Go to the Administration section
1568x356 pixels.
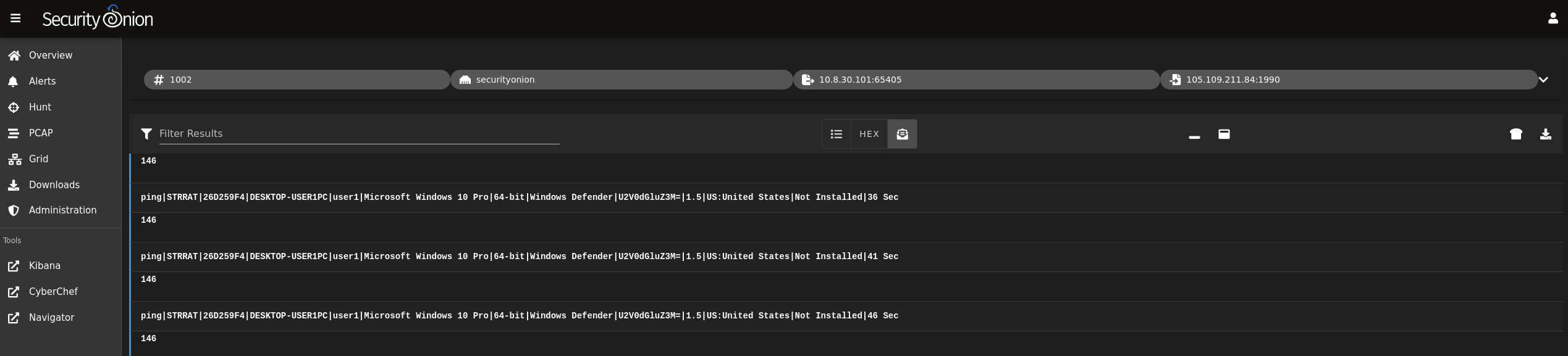61,210
